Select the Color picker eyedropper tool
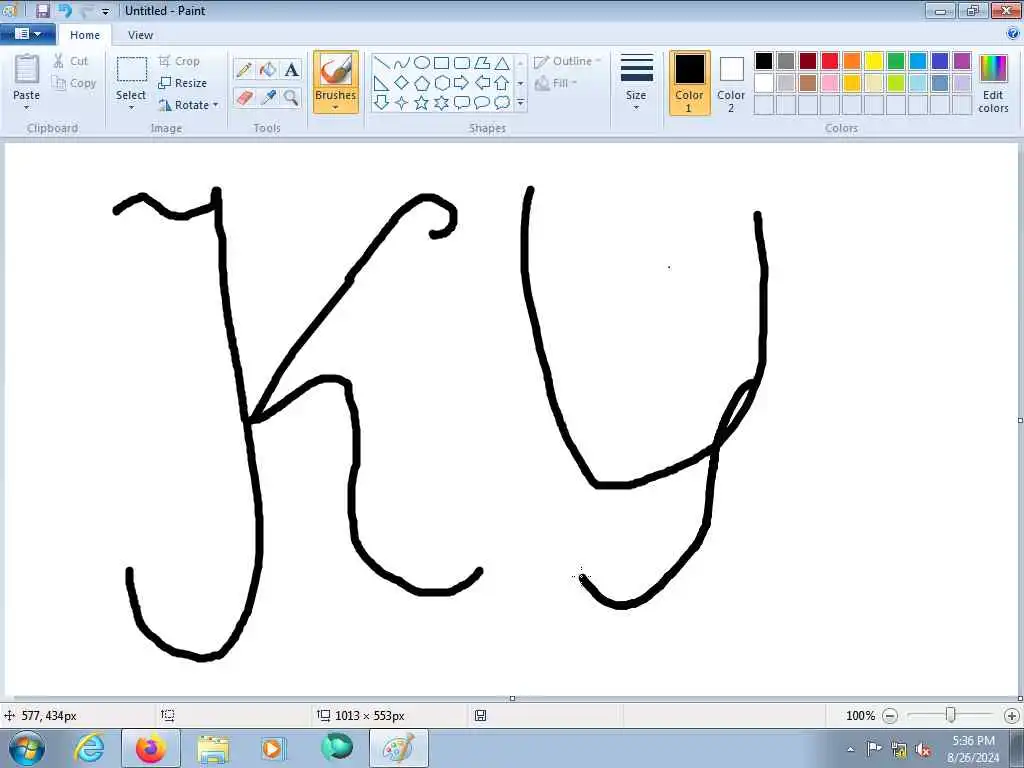Image resolution: width=1024 pixels, height=768 pixels. click(x=268, y=98)
